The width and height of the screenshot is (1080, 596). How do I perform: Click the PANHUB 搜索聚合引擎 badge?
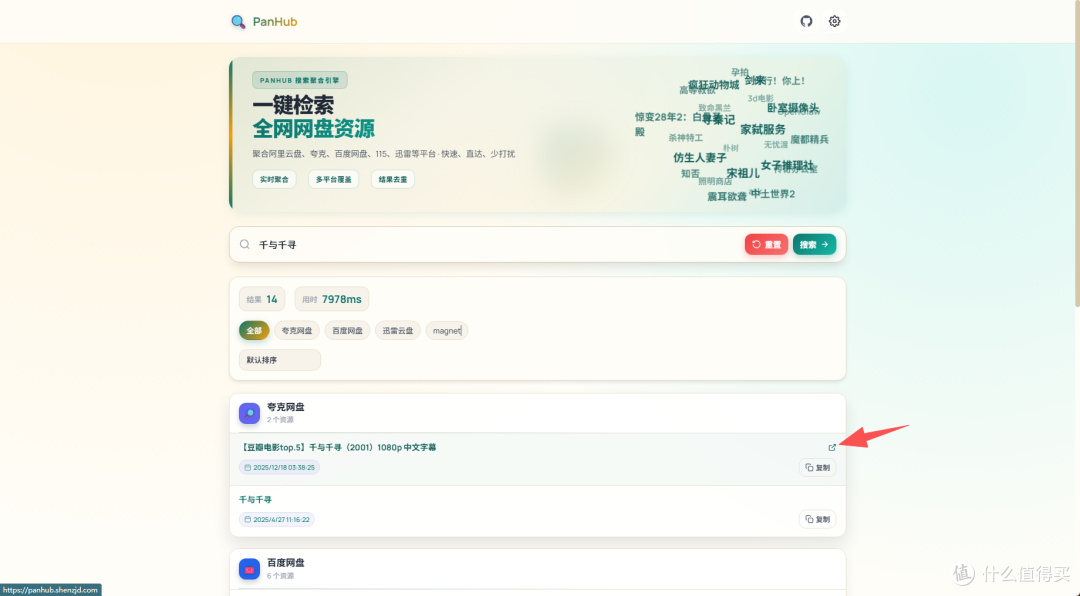pyautogui.click(x=300, y=80)
